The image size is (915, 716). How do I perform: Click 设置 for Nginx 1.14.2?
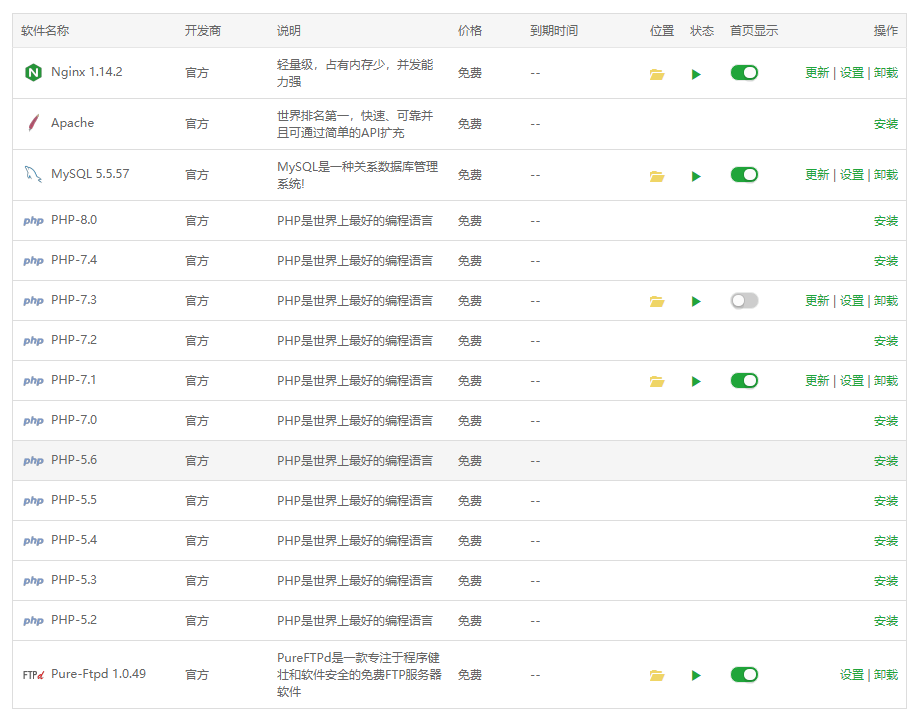(851, 73)
